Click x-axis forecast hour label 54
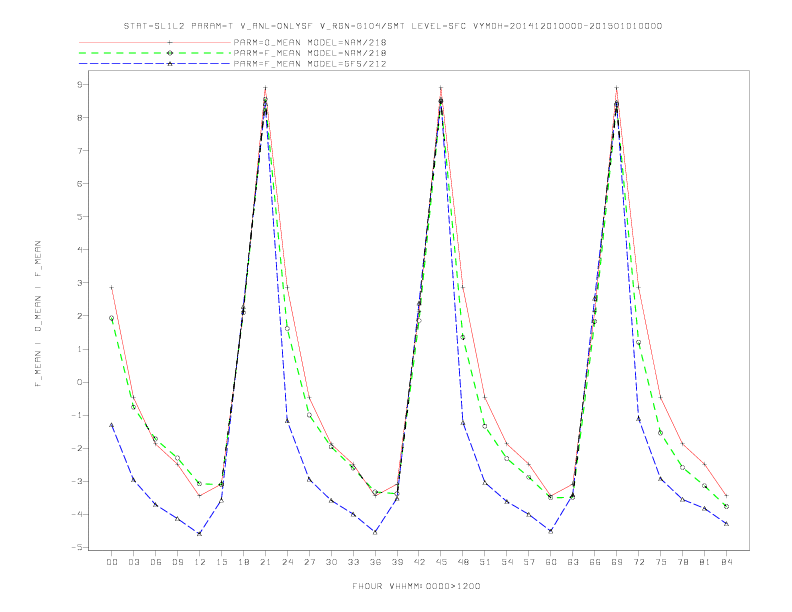 (x=507, y=562)
